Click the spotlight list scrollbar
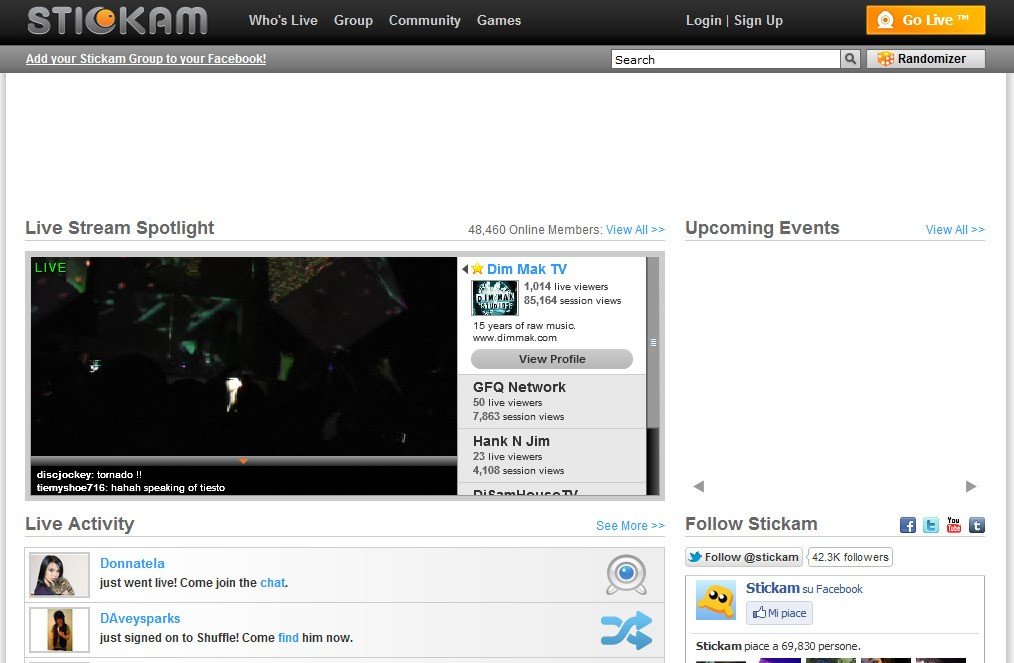The width and height of the screenshot is (1014, 663). (653, 342)
